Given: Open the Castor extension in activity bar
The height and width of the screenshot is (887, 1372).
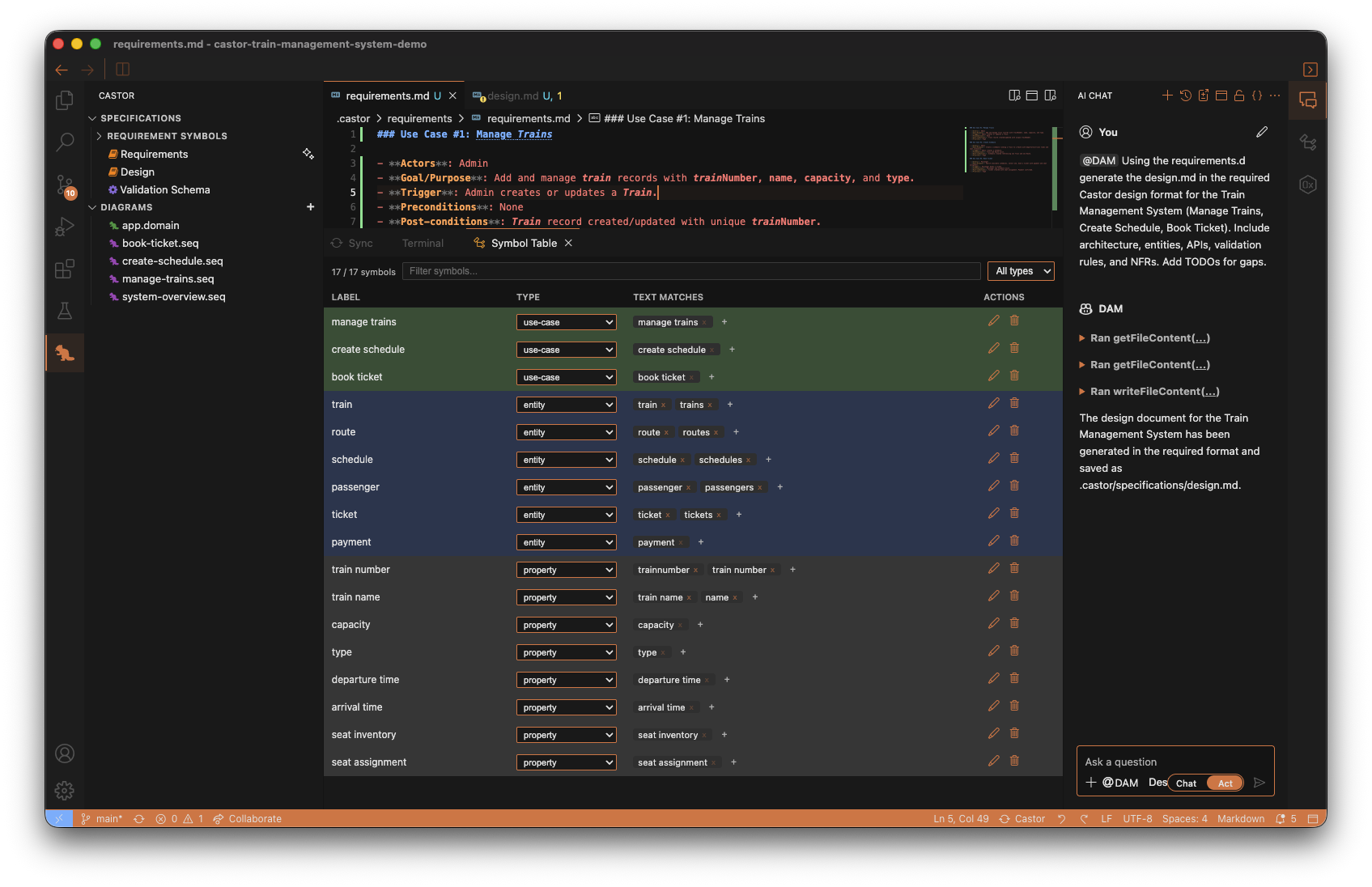Looking at the screenshot, I should (65, 353).
